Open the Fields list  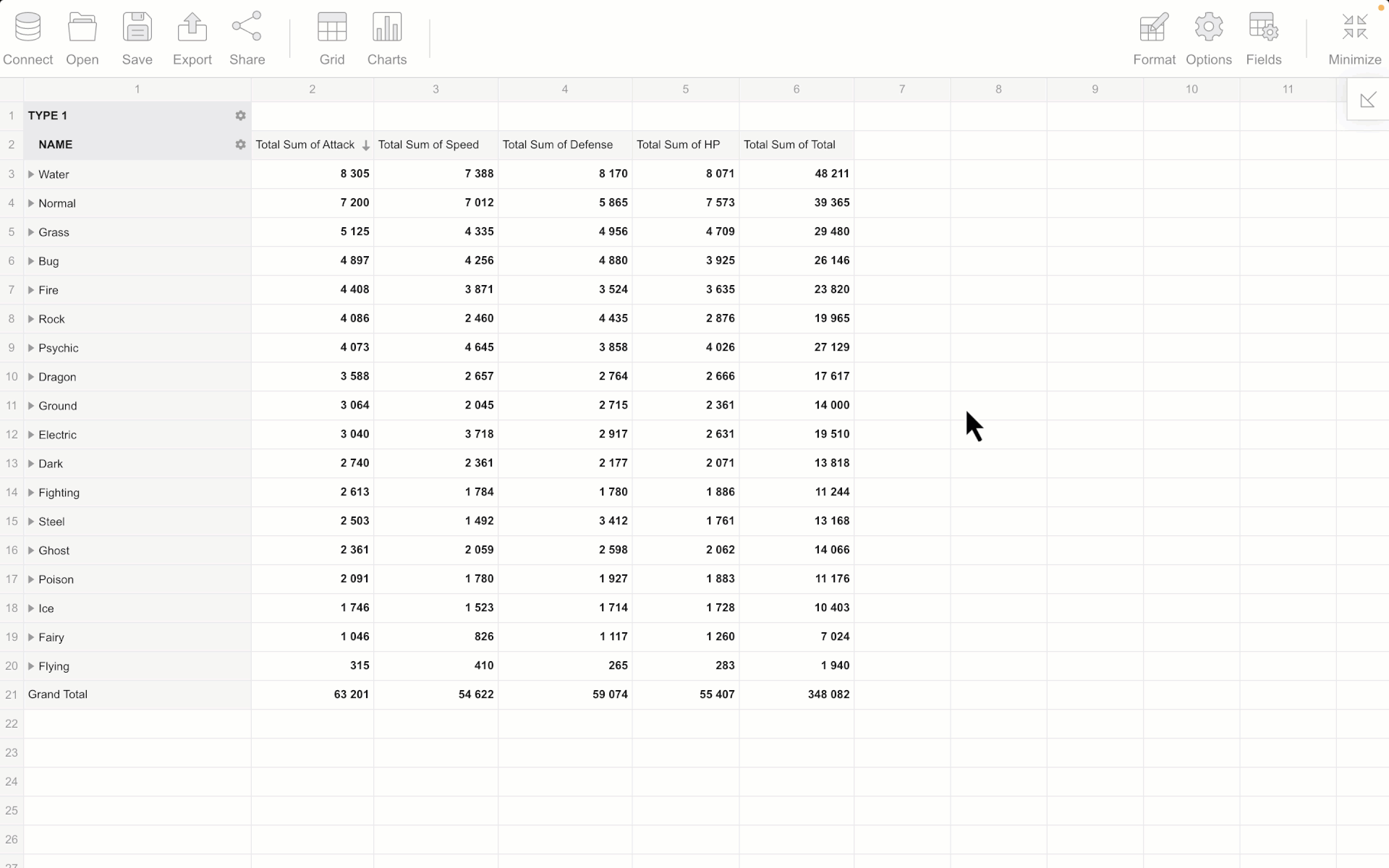coord(1264,39)
